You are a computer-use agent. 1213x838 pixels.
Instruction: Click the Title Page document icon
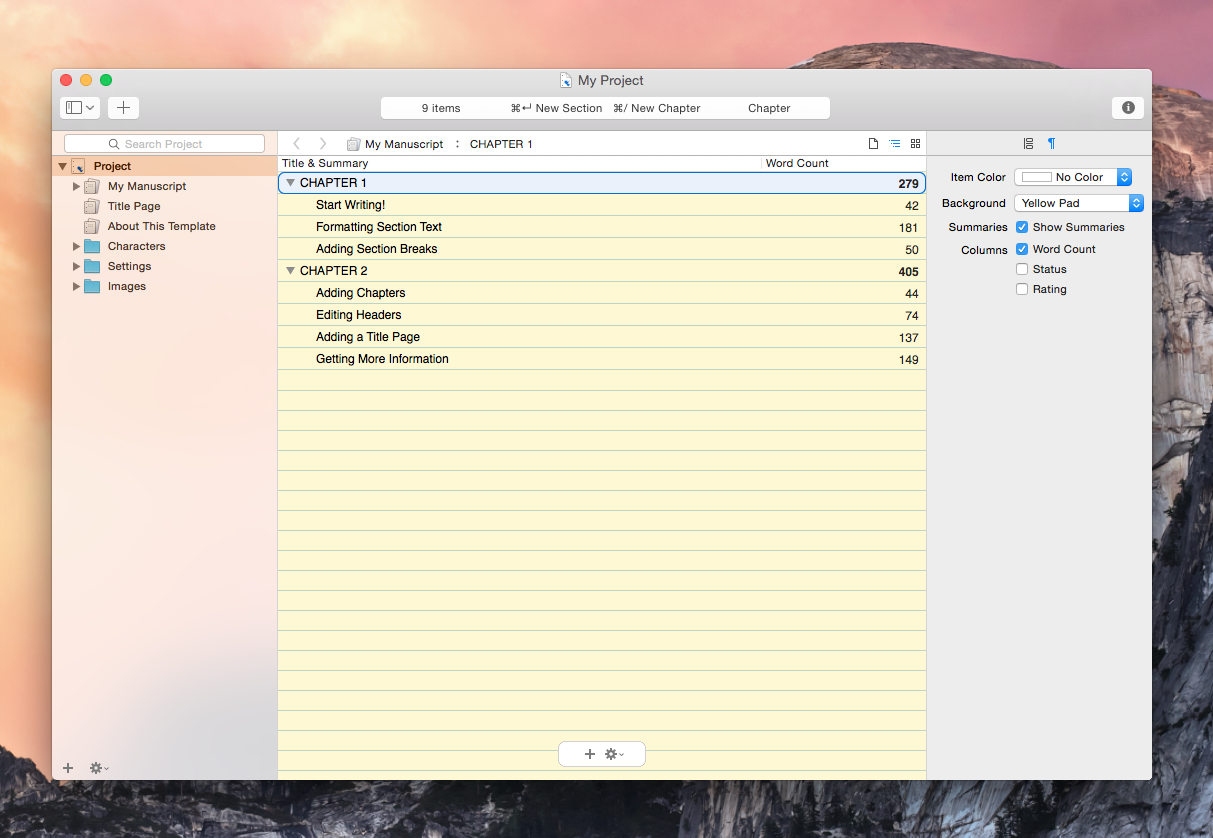[92, 206]
